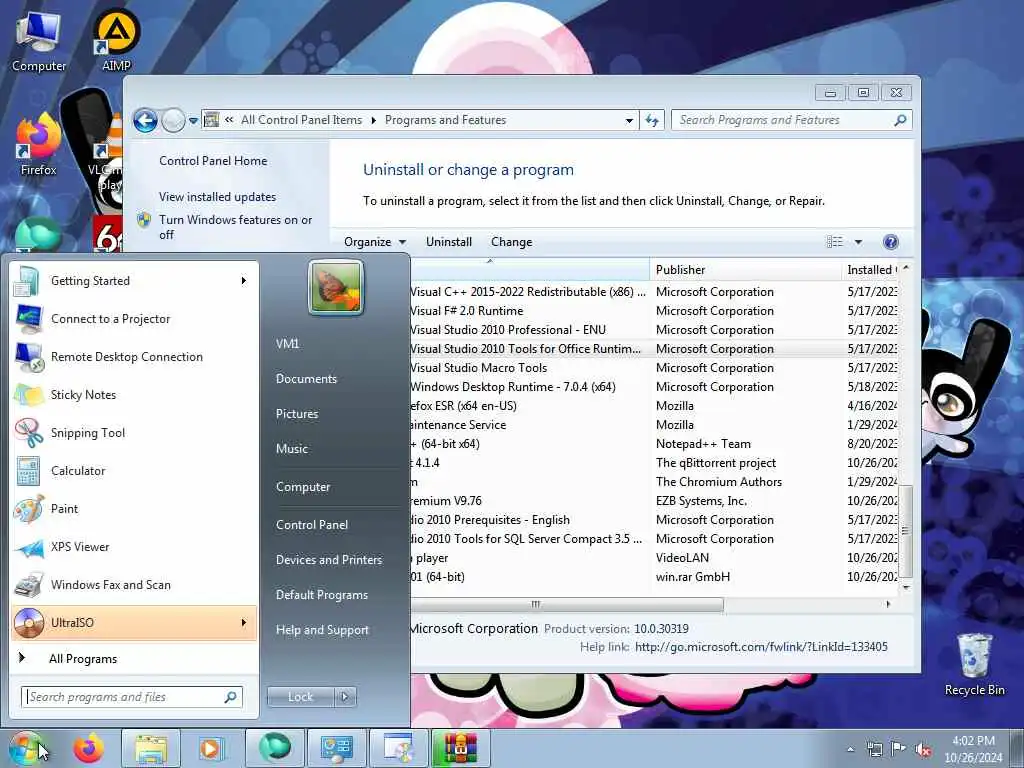This screenshot has width=1024, height=768.
Task: Click Uninstall in the toolbar
Action: coord(449,242)
